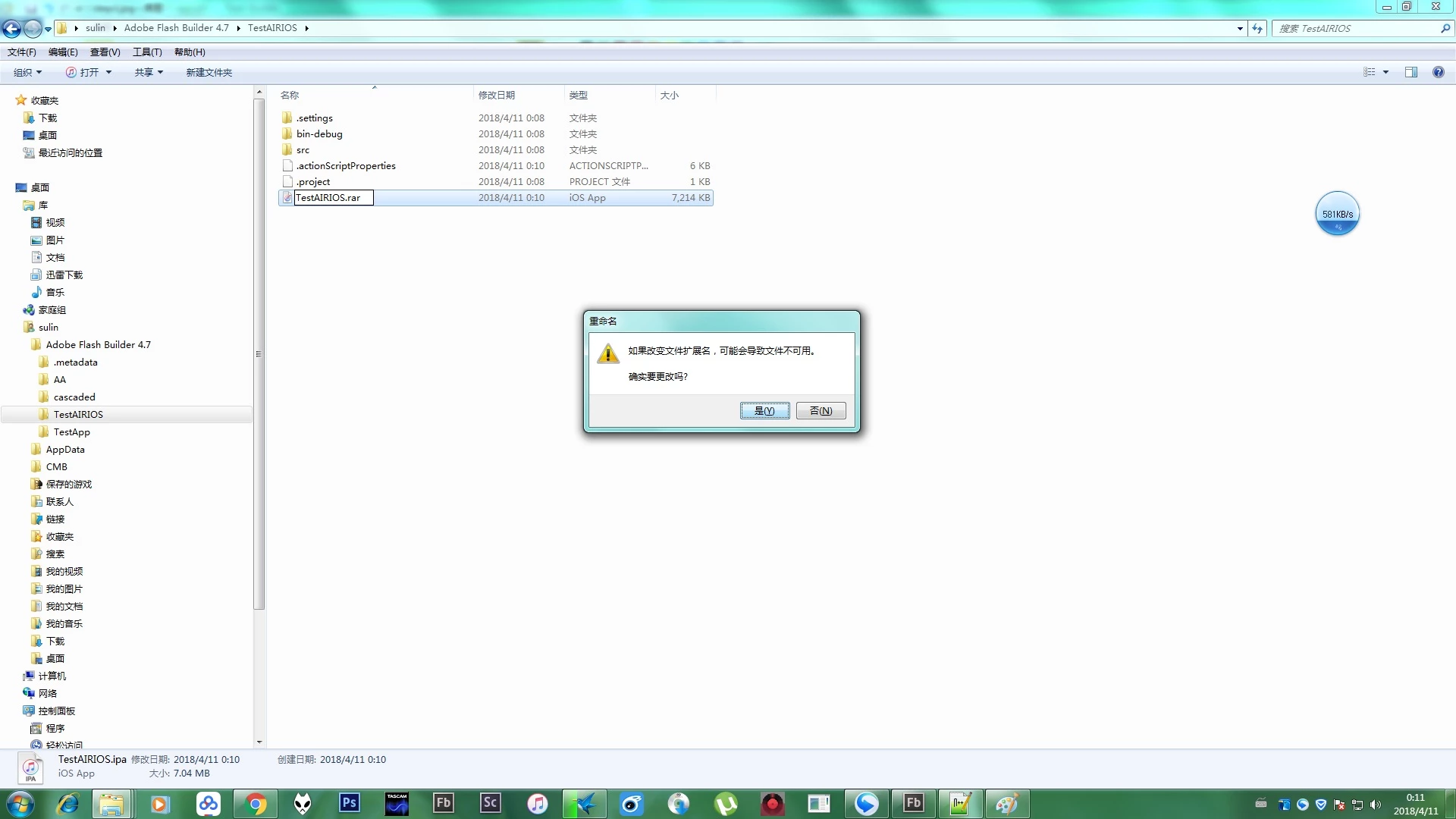Select TestApp folder in the tree
The image size is (1456, 819).
(x=71, y=431)
